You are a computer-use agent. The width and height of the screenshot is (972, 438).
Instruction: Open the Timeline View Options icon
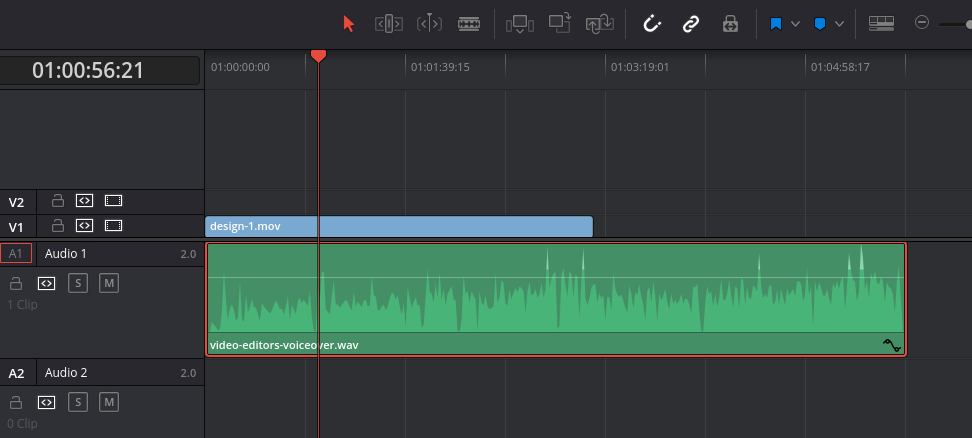click(x=881, y=24)
